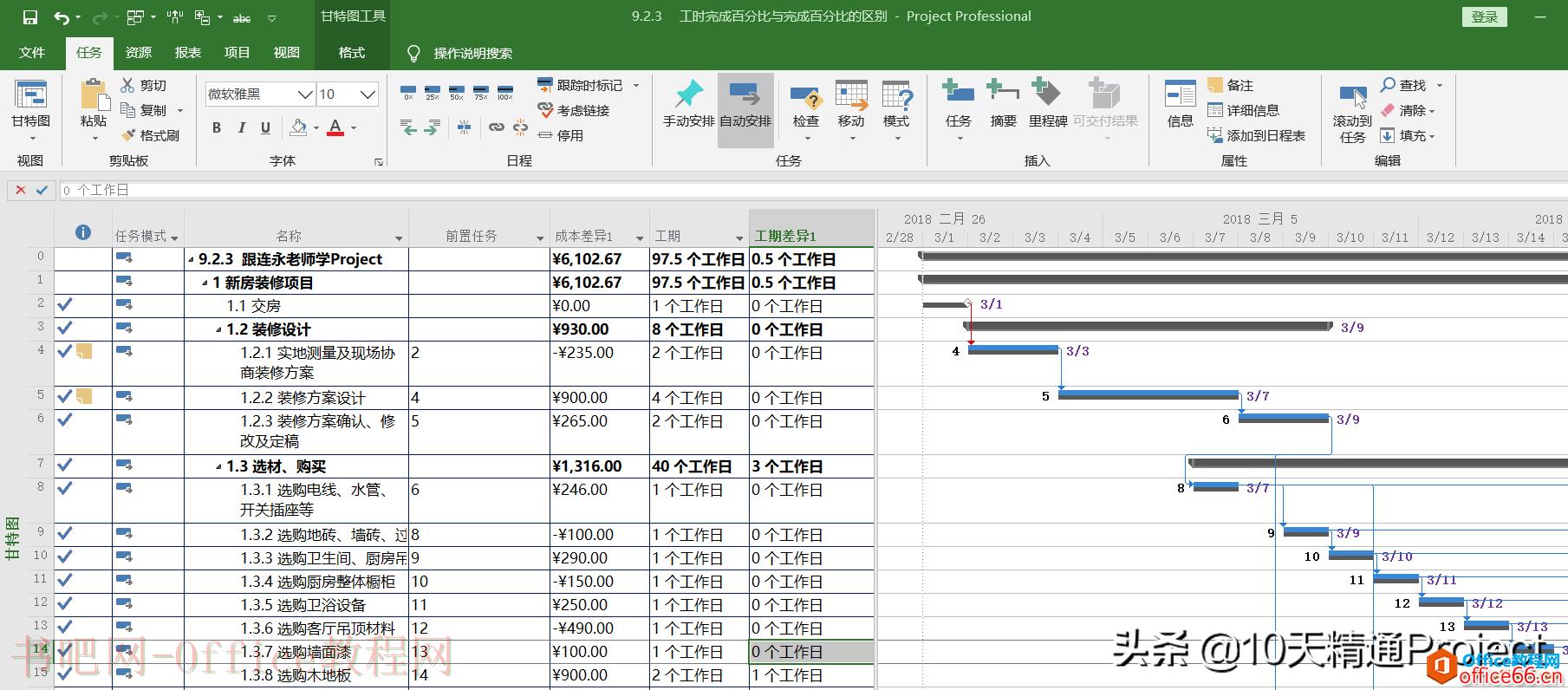Click the Copy icon
Image resolution: width=1568 pixels, height=690 pixels.
pyautogui.click(x=127, y=110)
